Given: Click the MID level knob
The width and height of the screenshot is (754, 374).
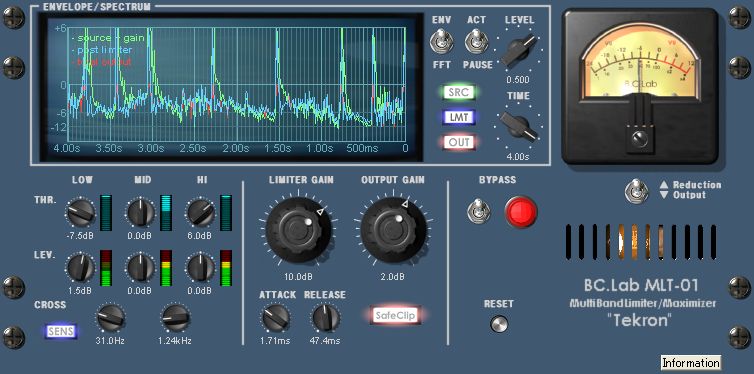Looking at the screenshot, I should (141, 268).
